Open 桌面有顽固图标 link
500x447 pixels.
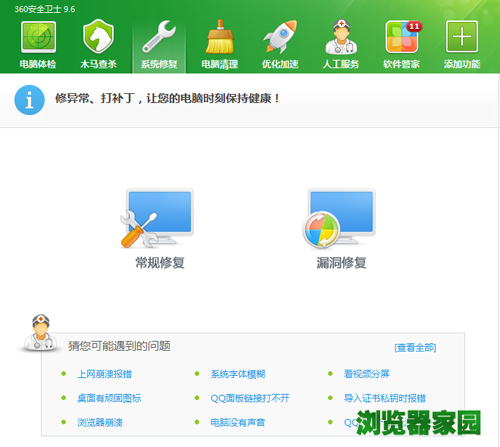[x=109, y=398]
